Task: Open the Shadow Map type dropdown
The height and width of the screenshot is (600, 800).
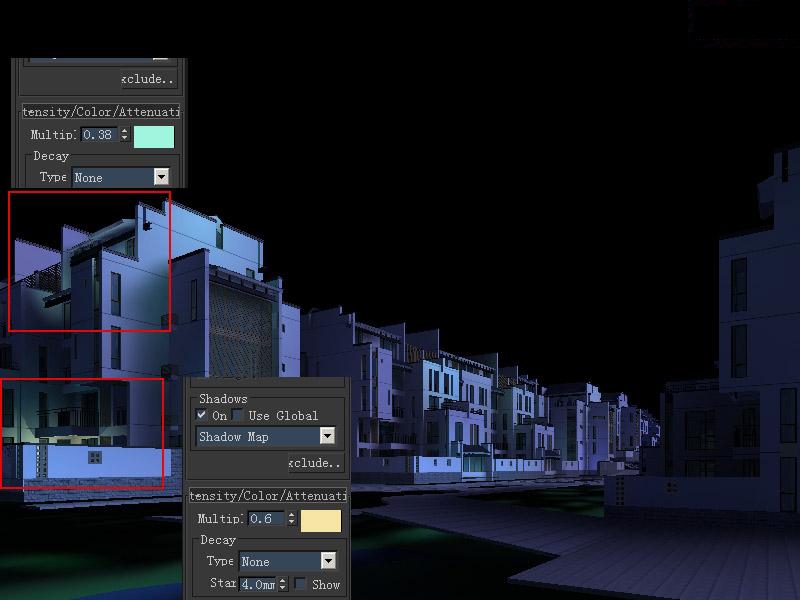Action: pyautogui.click(x=266, y=437)
